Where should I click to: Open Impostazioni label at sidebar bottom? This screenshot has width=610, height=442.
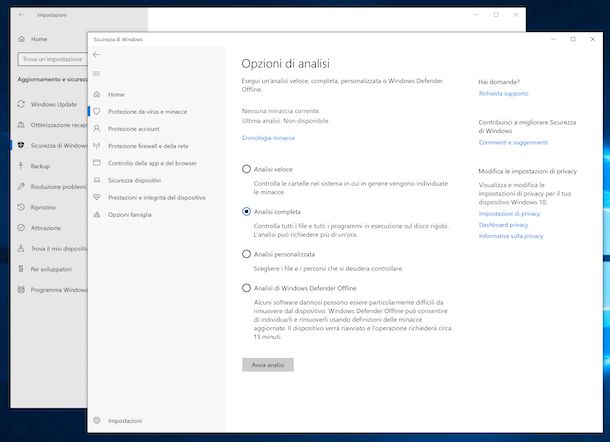tap(125, 421)
